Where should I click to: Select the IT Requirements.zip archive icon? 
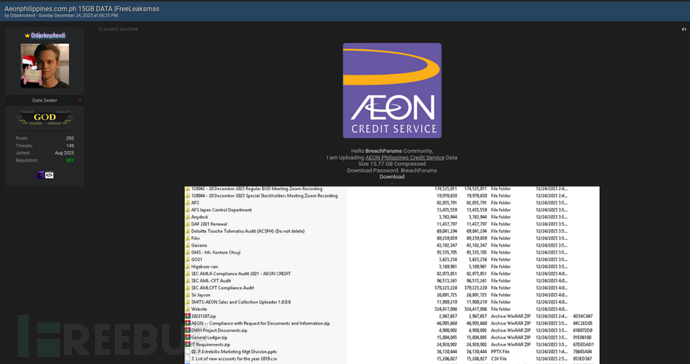pyautogui.click(x=188, y=344)
